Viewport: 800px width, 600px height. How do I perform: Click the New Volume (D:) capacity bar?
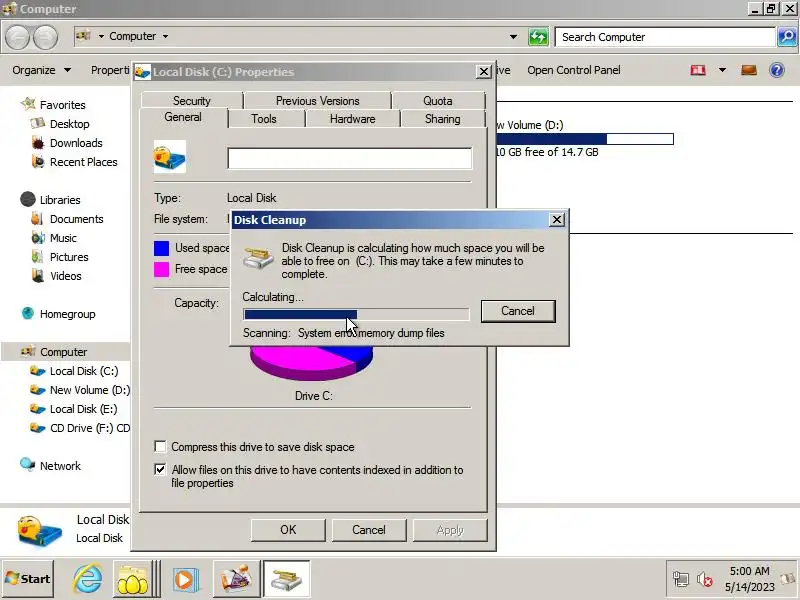585,139
